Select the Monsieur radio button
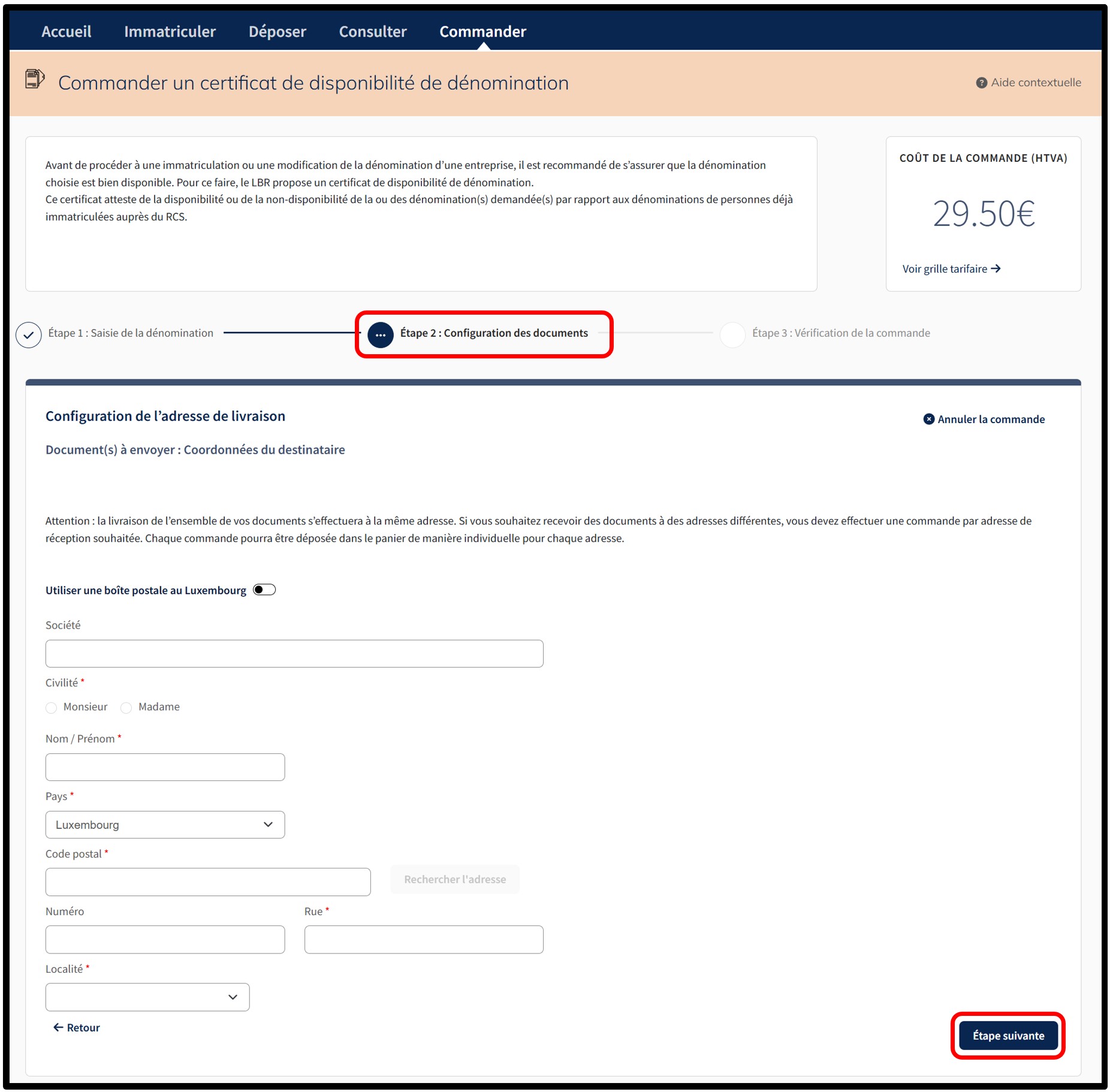The height and width of the screenshot is (1092, 1110). 52,708
